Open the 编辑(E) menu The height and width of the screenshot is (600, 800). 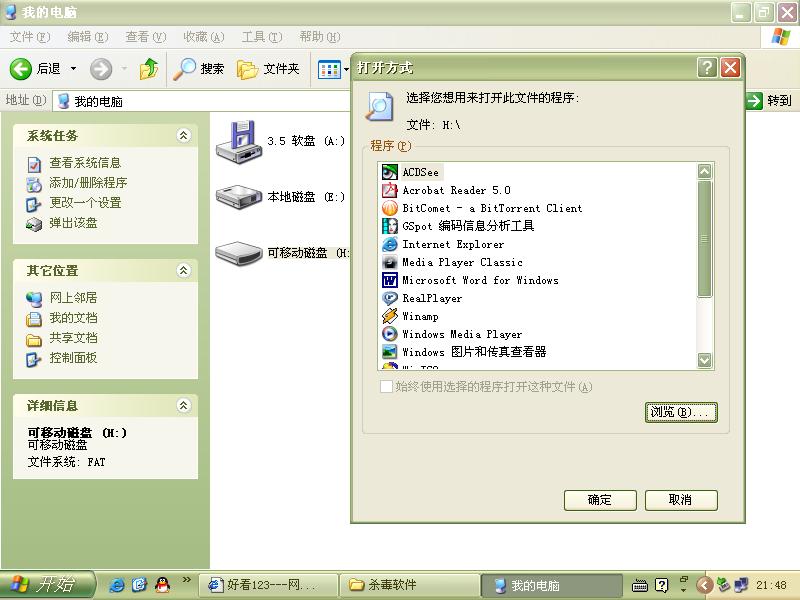(x=88, y=37)
